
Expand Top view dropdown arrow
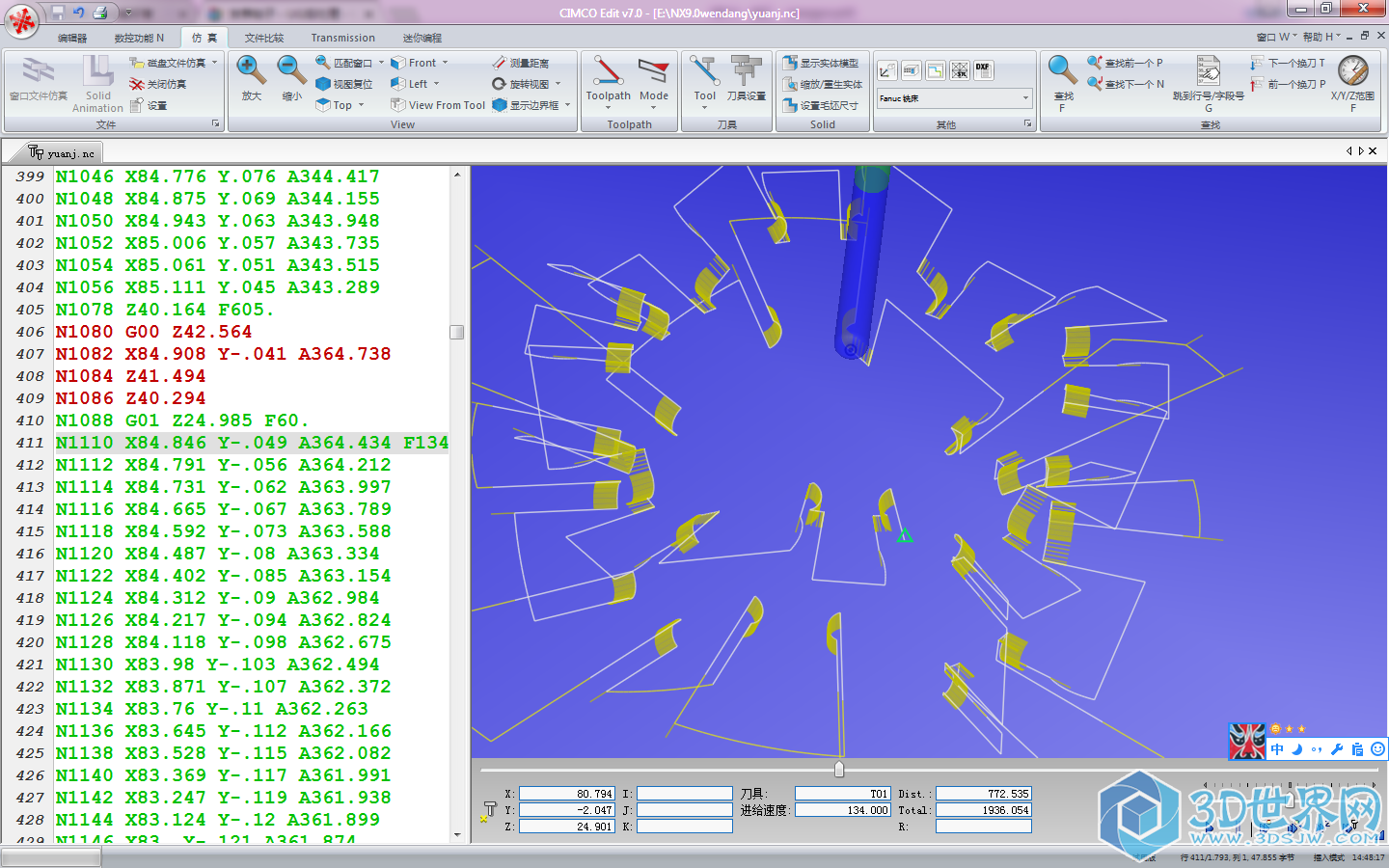(362, 105)
